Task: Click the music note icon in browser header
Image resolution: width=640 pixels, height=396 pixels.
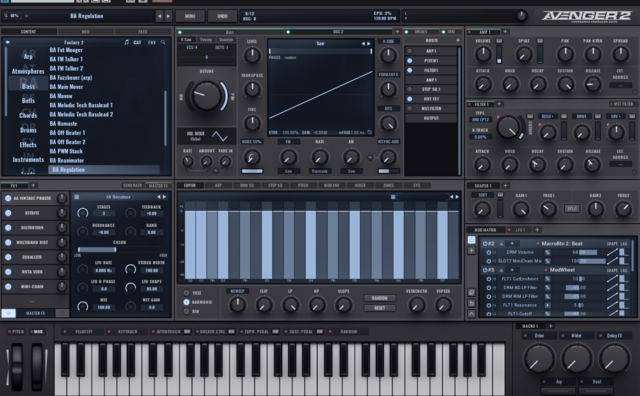Action: point(127,42)
